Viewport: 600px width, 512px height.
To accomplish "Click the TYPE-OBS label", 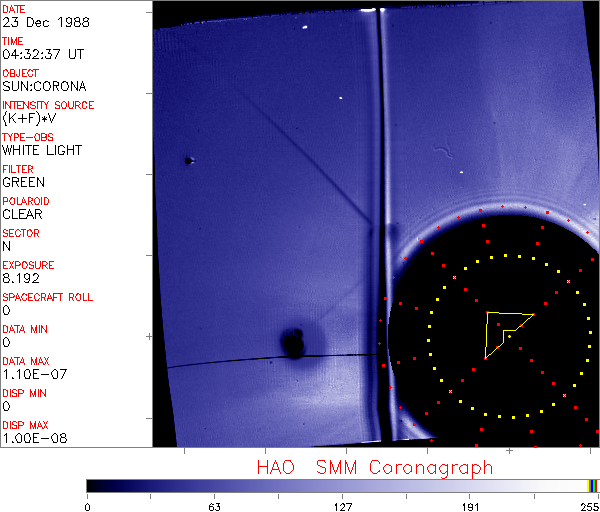I will [28, 137].
